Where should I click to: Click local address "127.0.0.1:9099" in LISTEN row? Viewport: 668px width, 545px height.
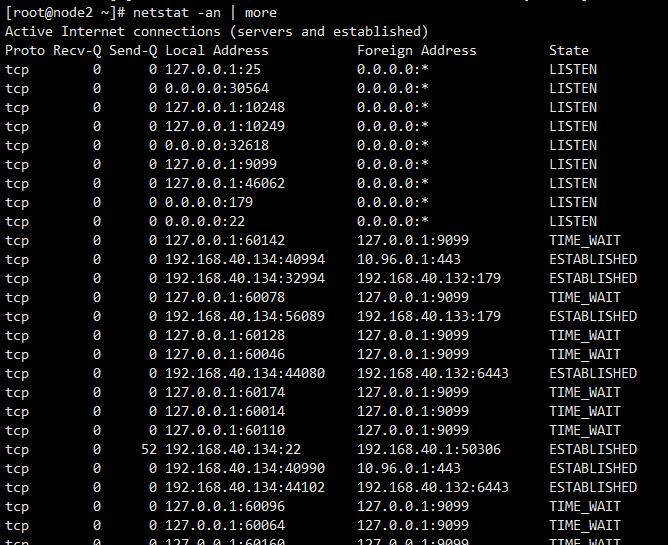(221, 164)
